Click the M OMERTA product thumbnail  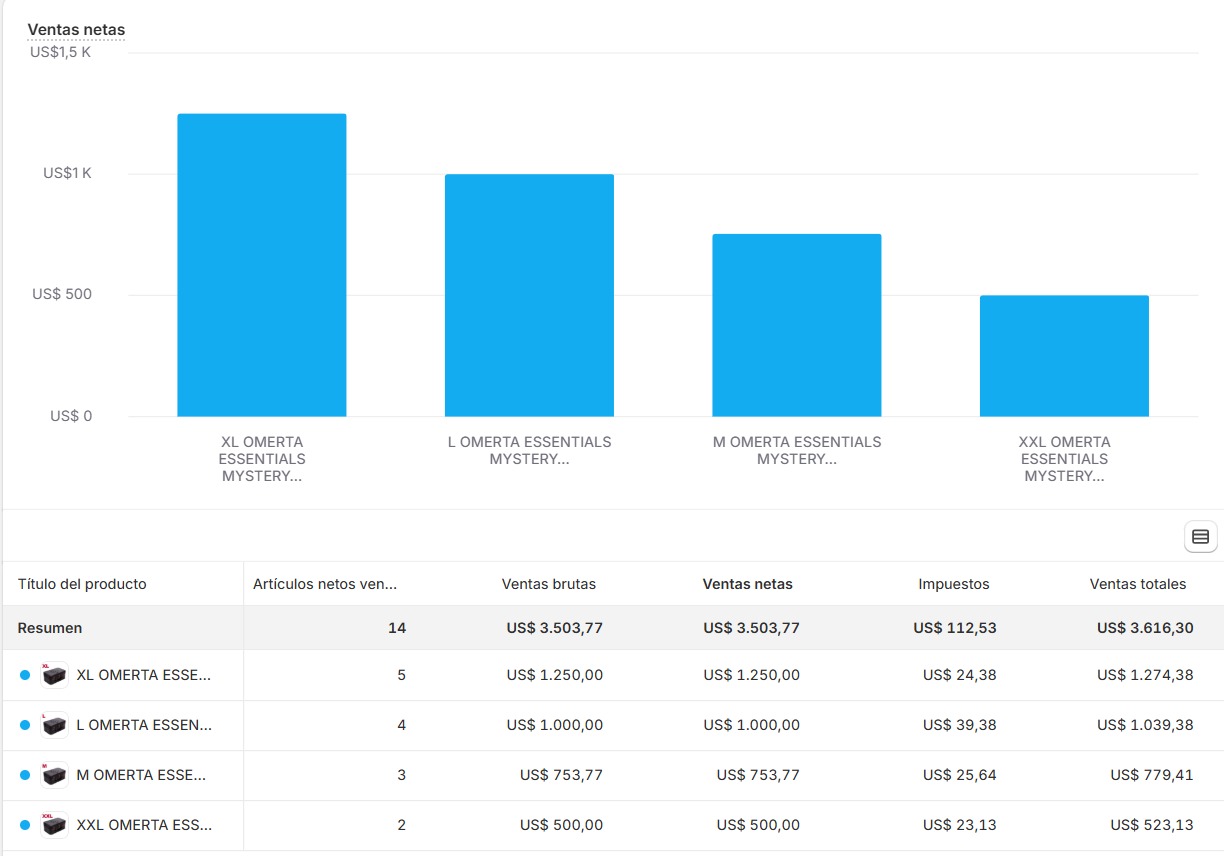point(54,775)
